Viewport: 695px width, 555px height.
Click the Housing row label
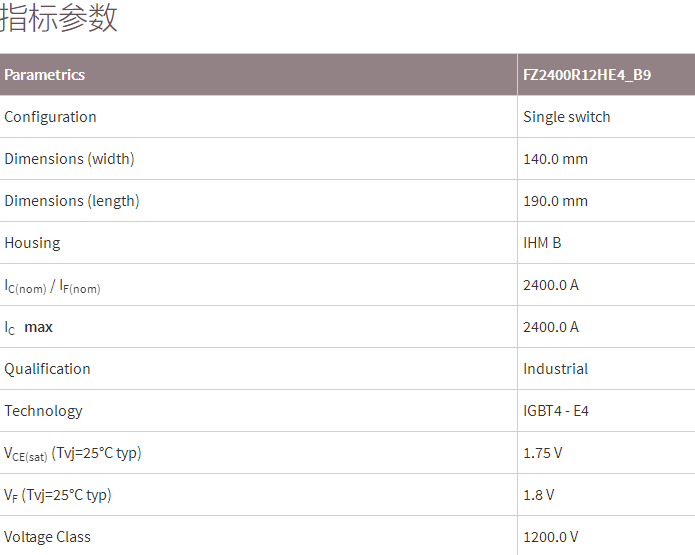(32, 243)
